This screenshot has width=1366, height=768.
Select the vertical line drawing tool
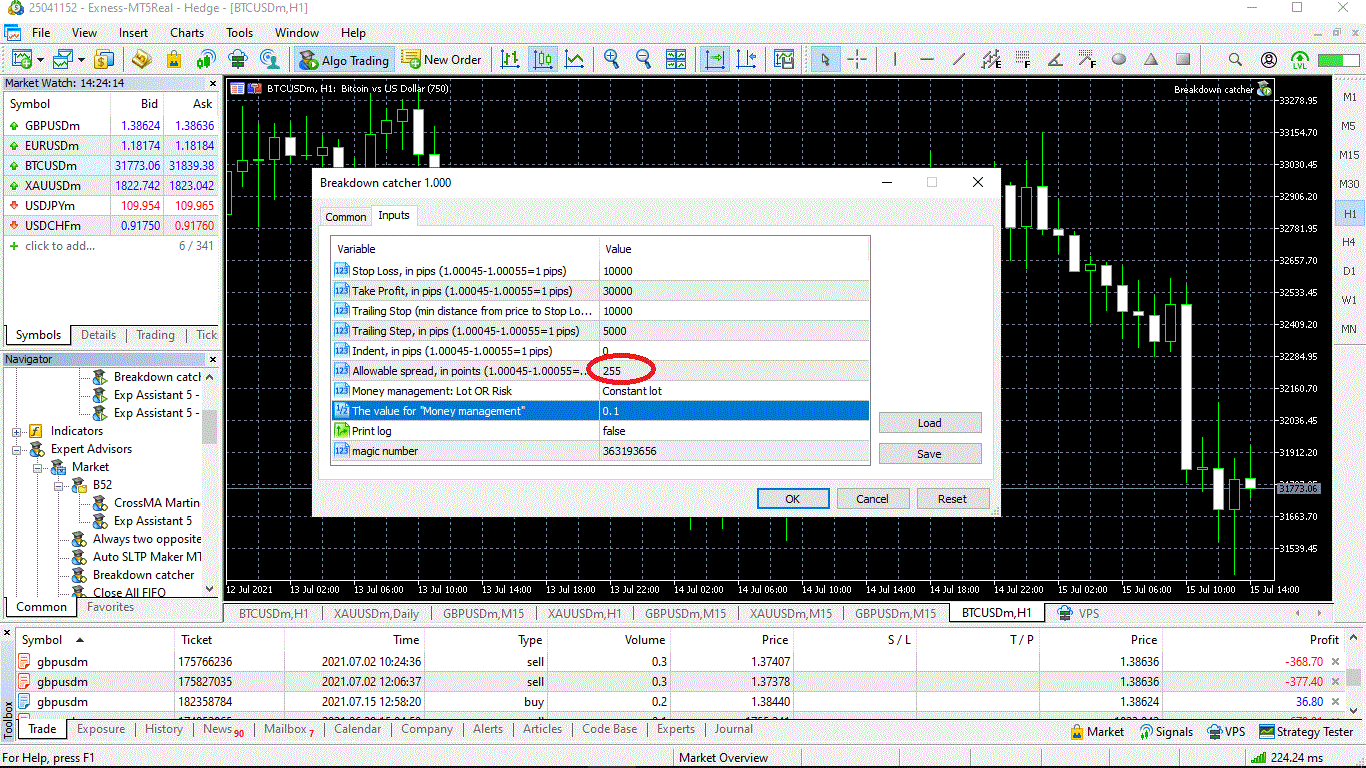tap(894, 59)
